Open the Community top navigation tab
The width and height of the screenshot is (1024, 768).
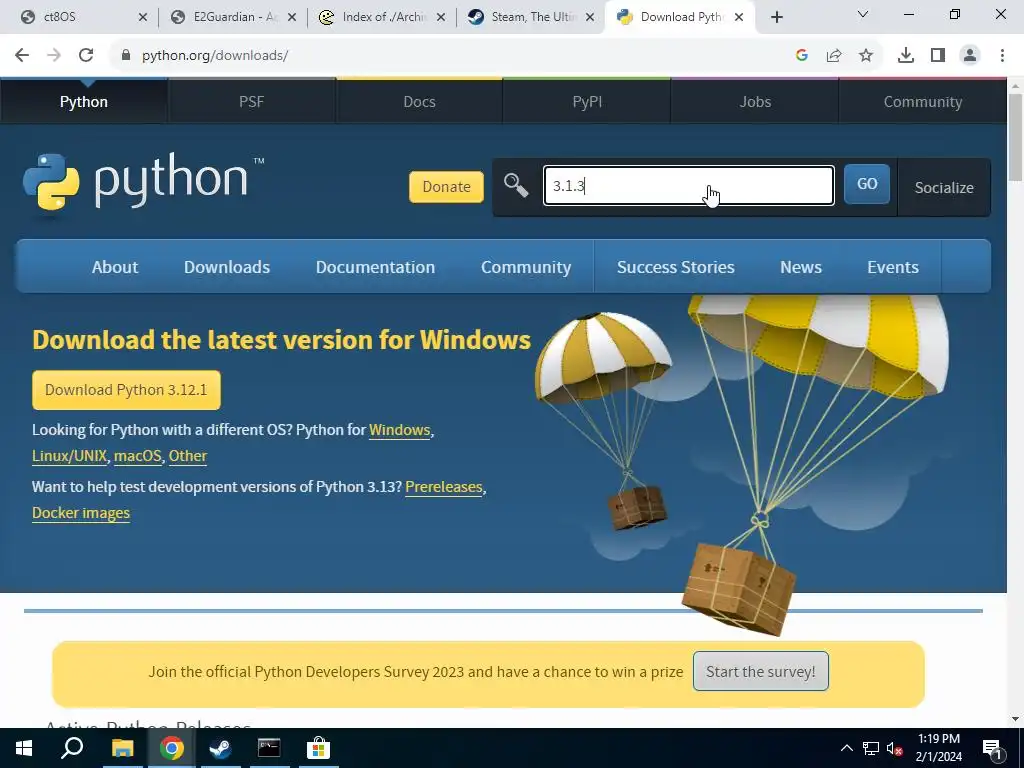click(922, 101)
